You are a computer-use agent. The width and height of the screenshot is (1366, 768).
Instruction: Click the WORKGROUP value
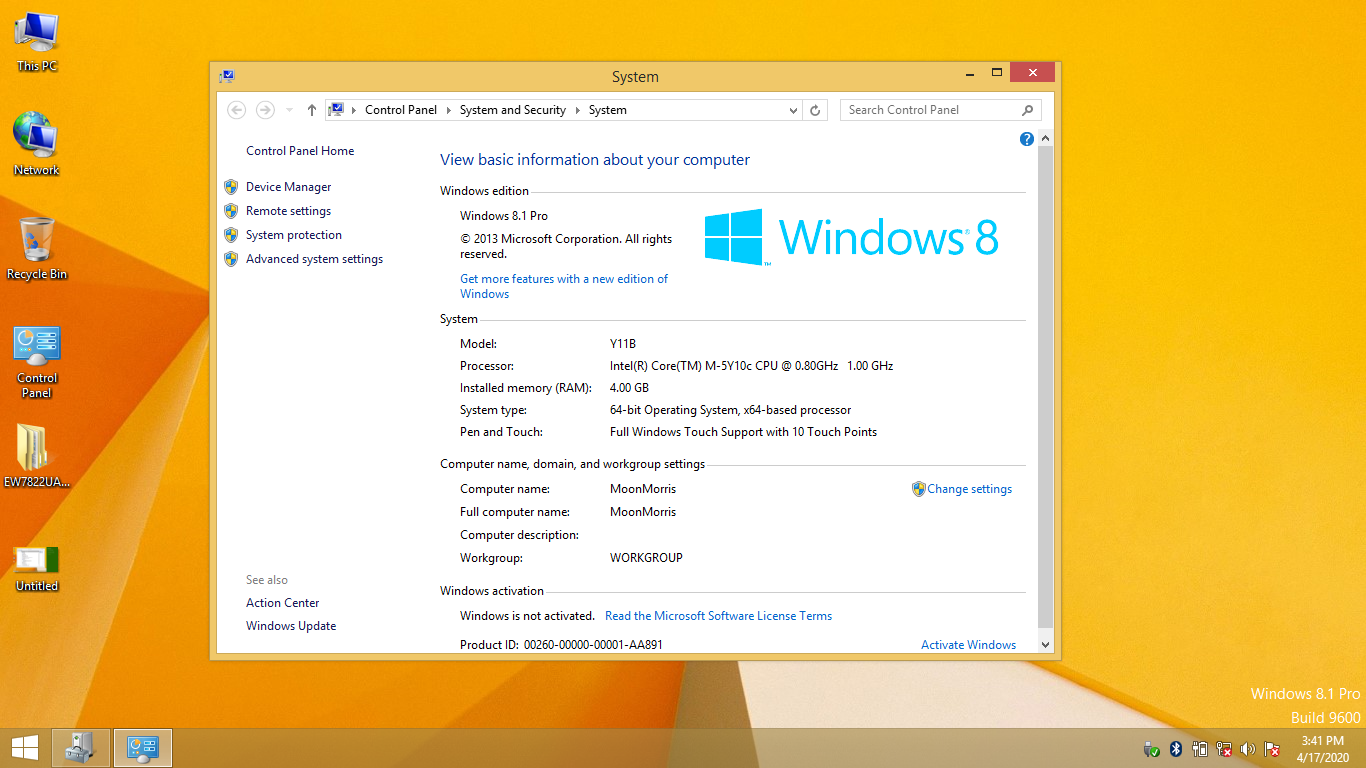[x=646, y=558]
